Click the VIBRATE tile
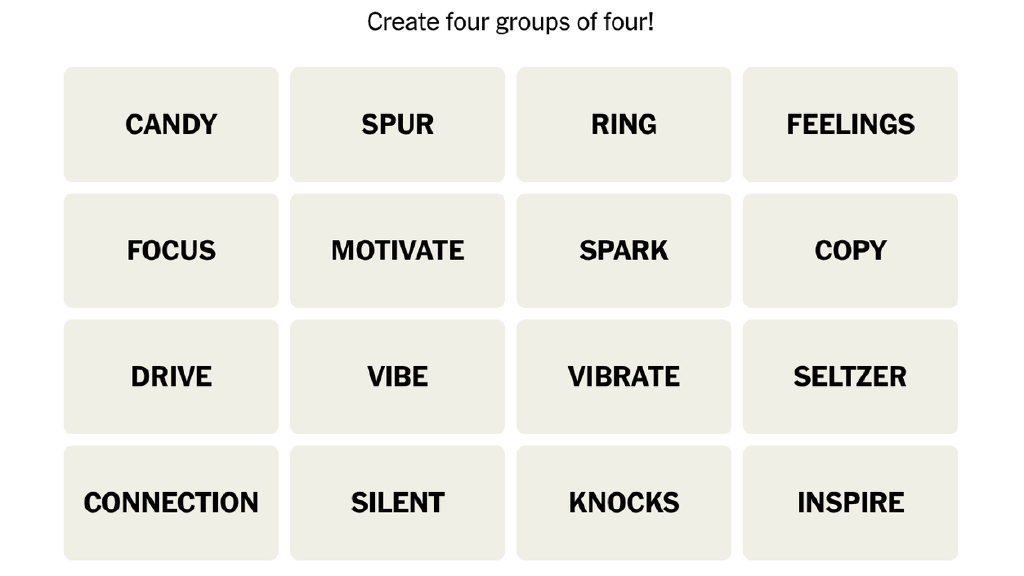This screenshot has height=576, width=1024. click(624, 376)
